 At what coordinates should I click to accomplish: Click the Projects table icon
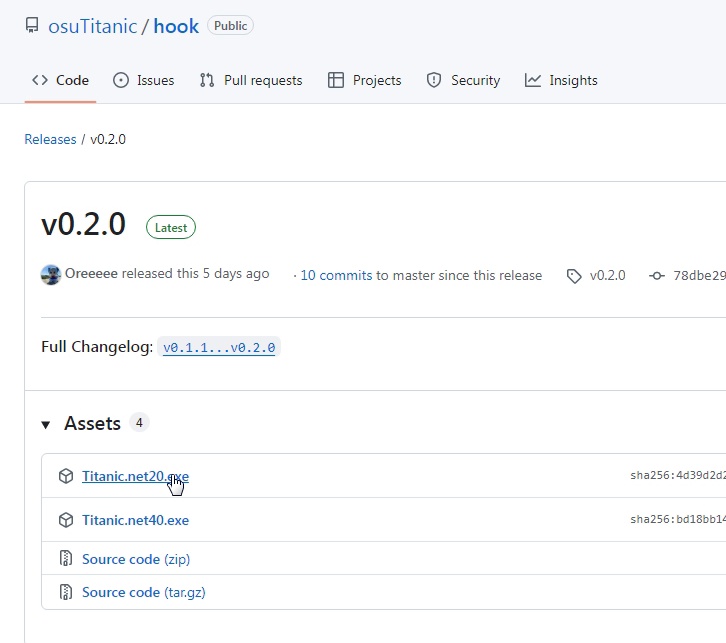(x=336, y=80)
